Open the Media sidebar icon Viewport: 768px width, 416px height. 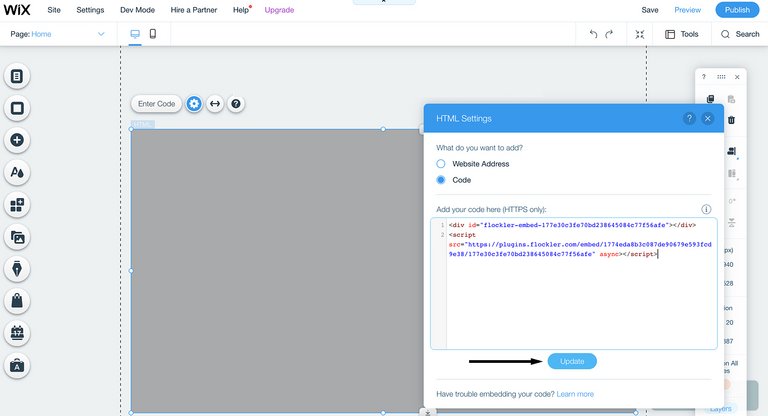tap(17, 238)
